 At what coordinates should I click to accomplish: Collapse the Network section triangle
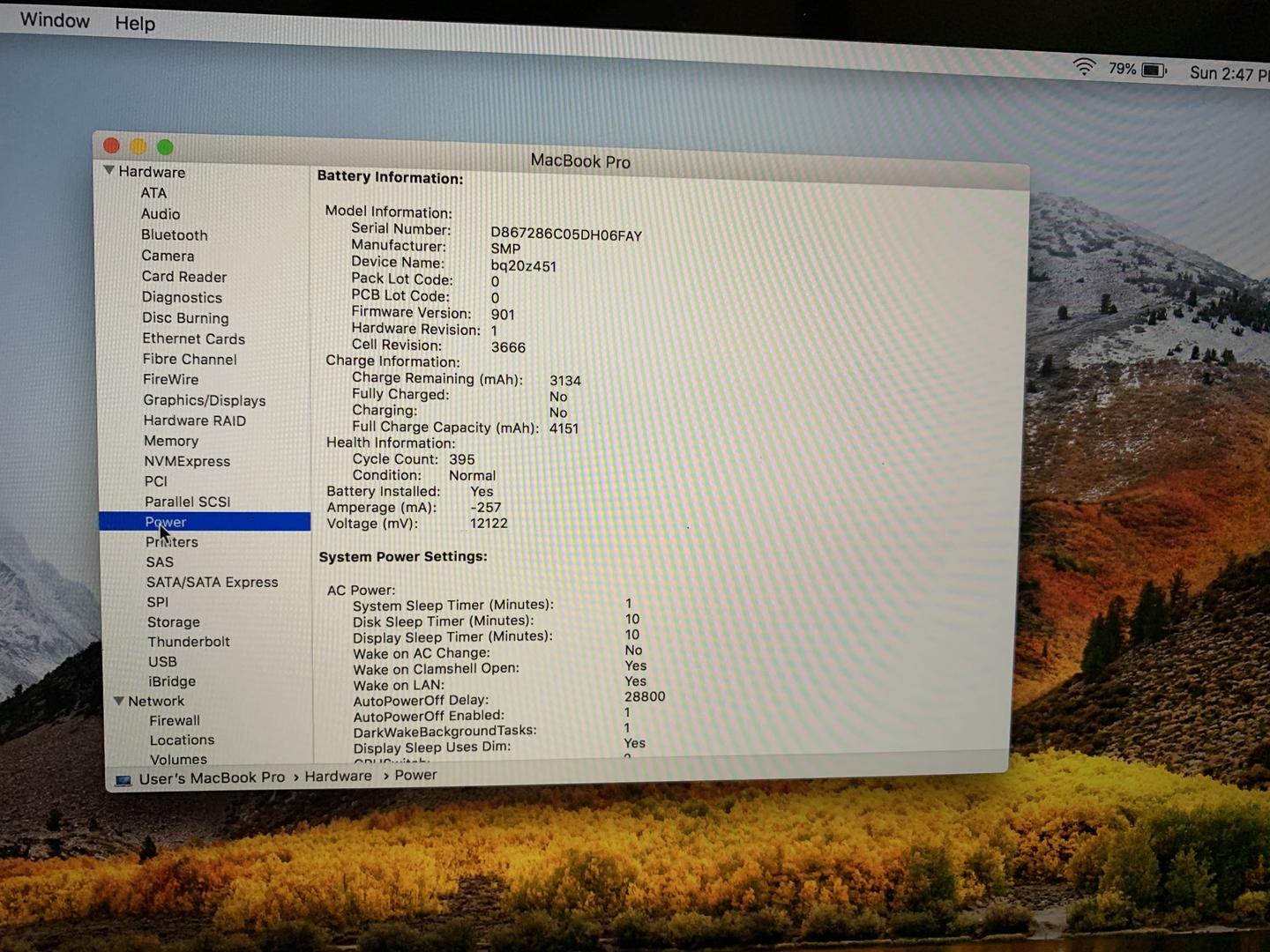pyautogui.click(x=119, y=701)
